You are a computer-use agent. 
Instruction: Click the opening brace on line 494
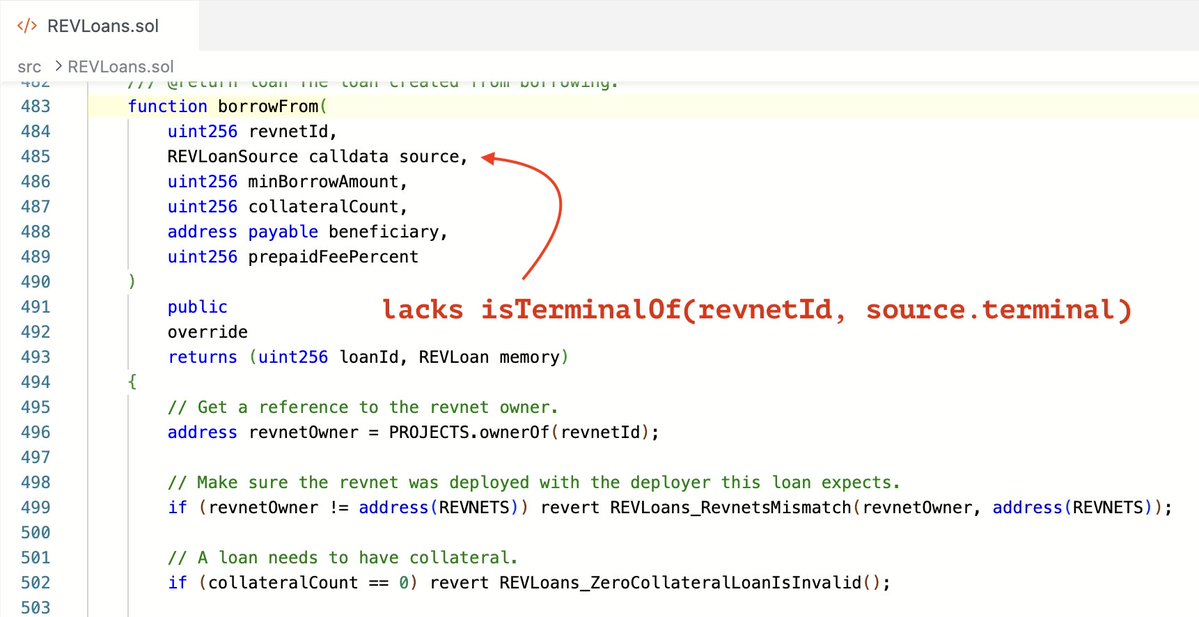[x=132, y=382]
